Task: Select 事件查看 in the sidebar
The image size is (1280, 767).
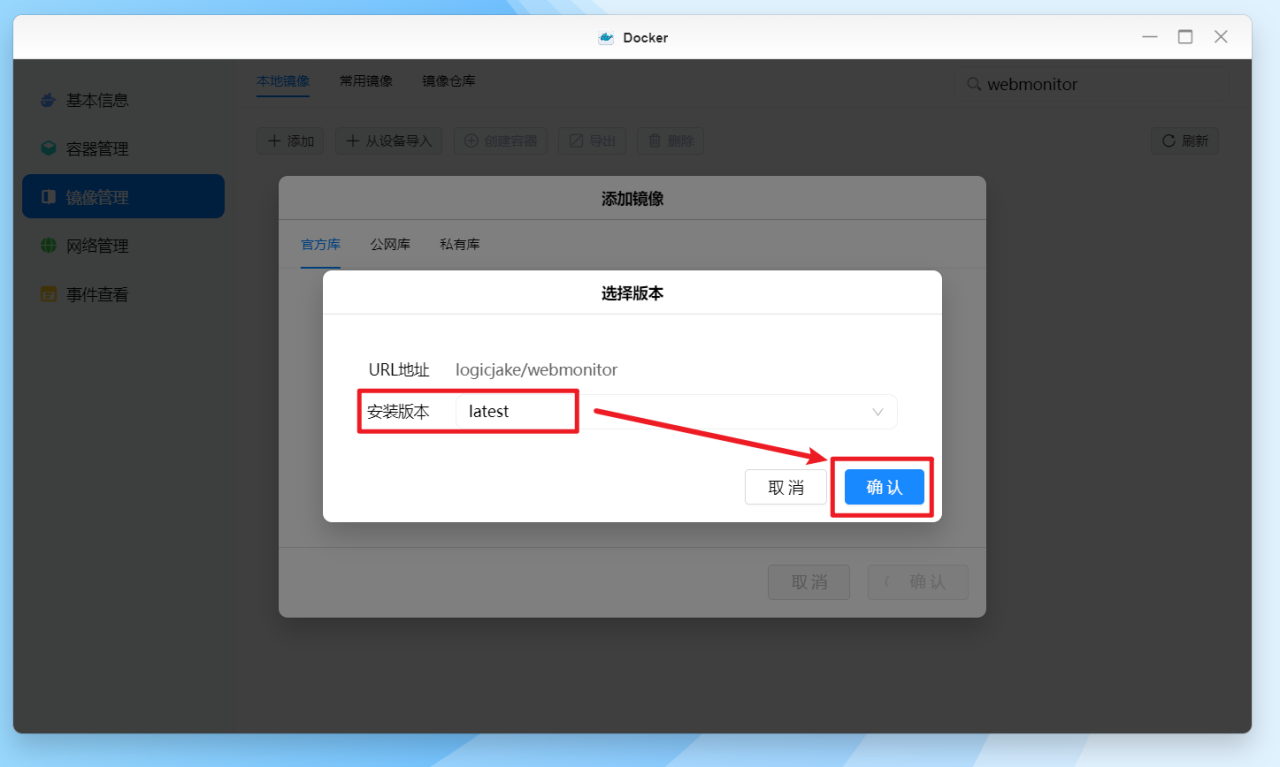Action: (97, 293)
